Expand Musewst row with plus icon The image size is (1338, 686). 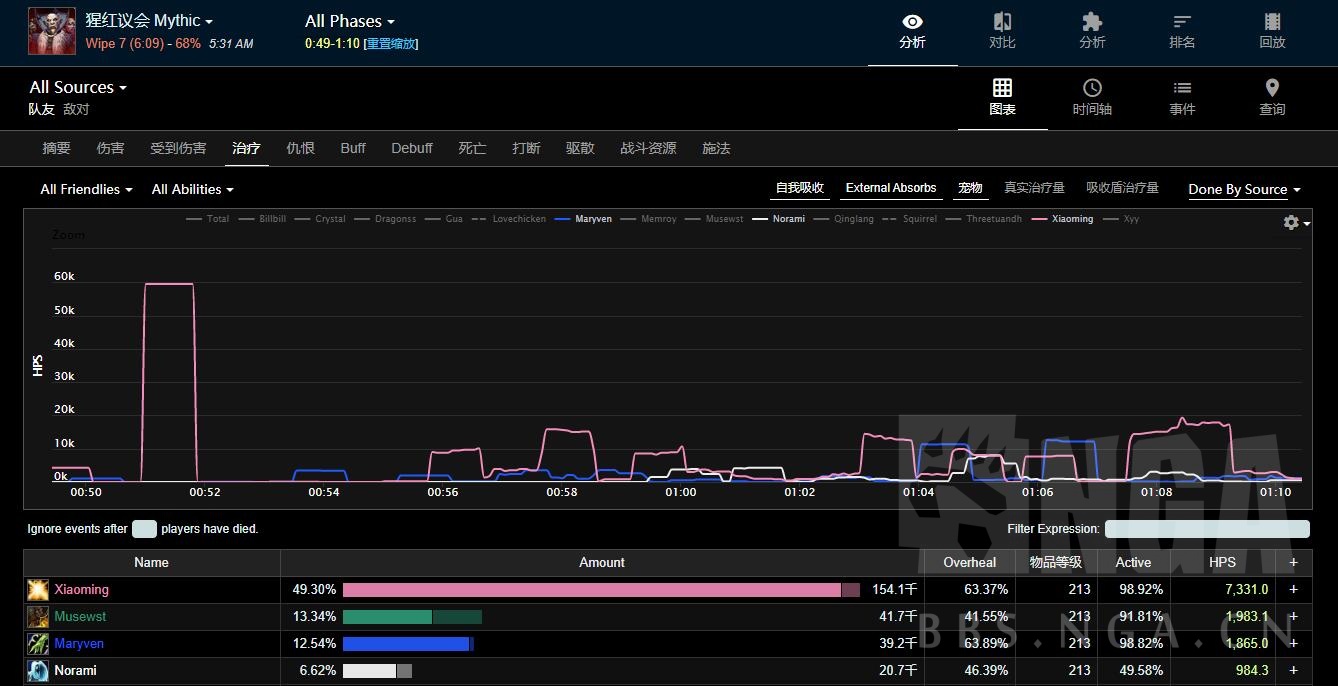click(1293, 617)
